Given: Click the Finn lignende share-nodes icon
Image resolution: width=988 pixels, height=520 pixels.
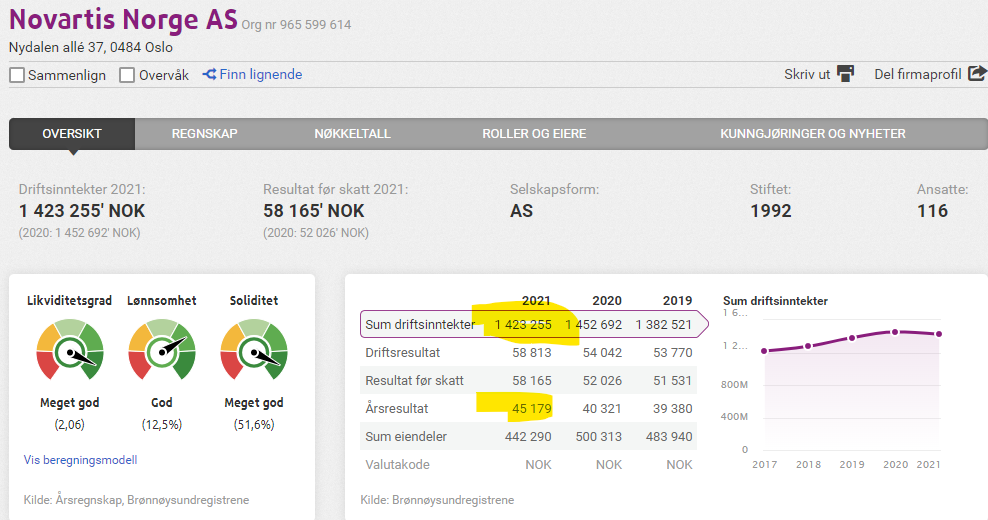Looking at the screenshot, I should click(x=209, y=74).
